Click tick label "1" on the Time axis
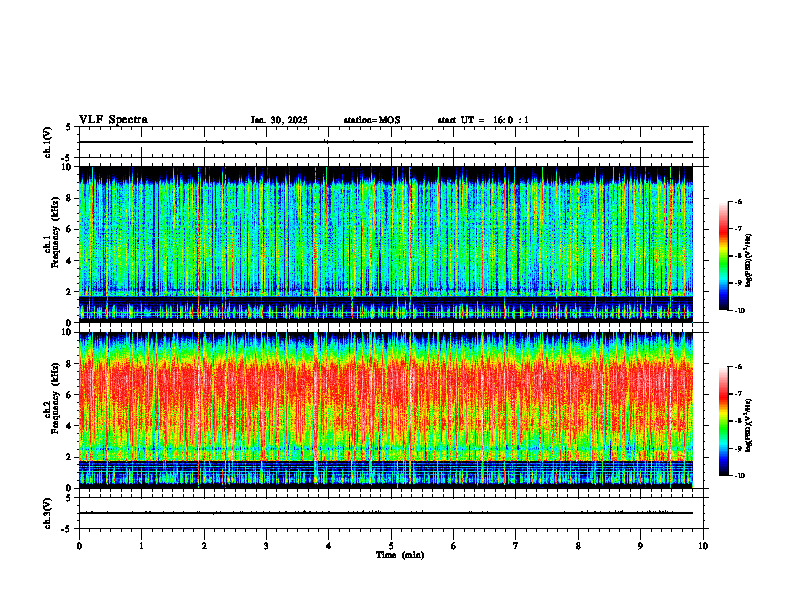 click(x=142, y=546)
